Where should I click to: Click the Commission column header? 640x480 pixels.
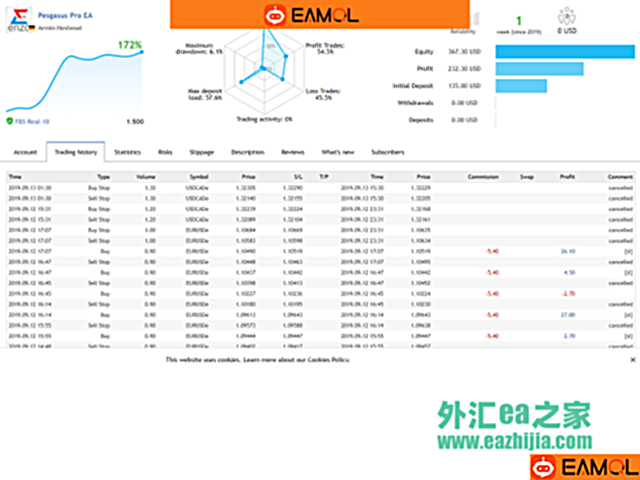[x=483, y=177]
